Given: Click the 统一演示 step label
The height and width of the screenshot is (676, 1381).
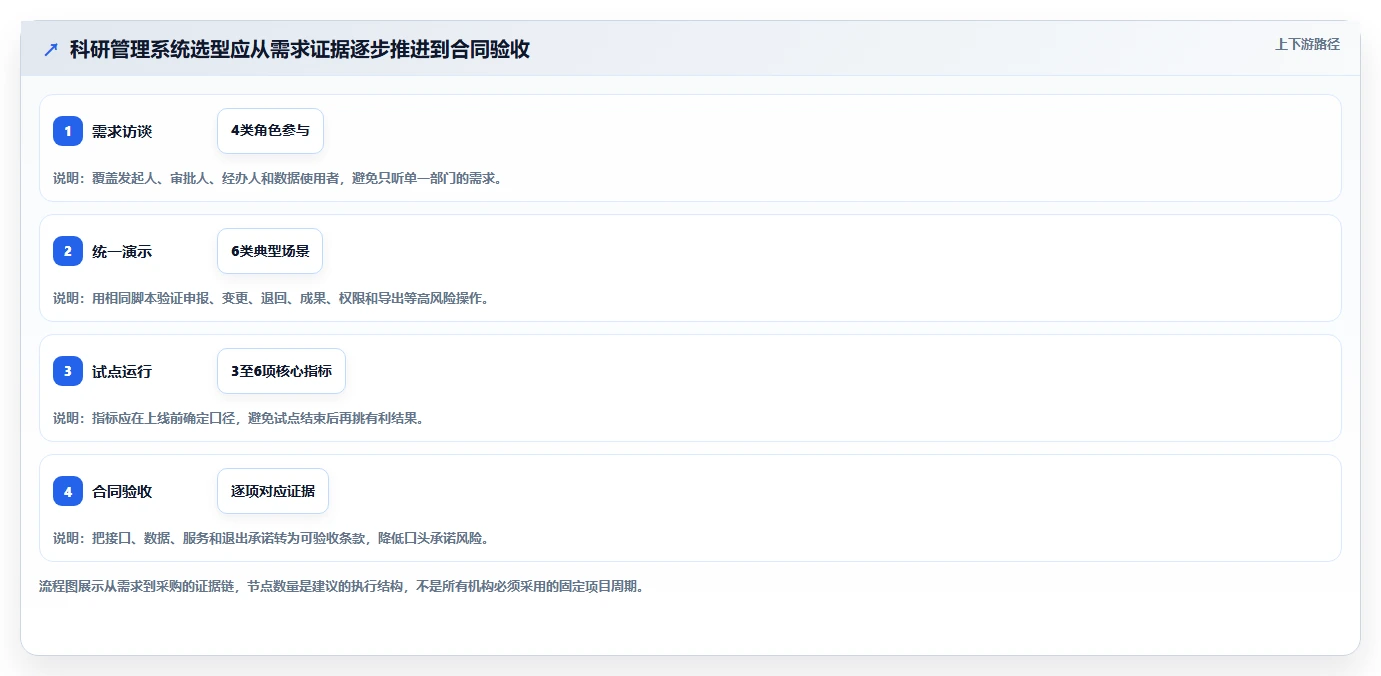Looking at the screenshot, I should (x=122, y=251).
